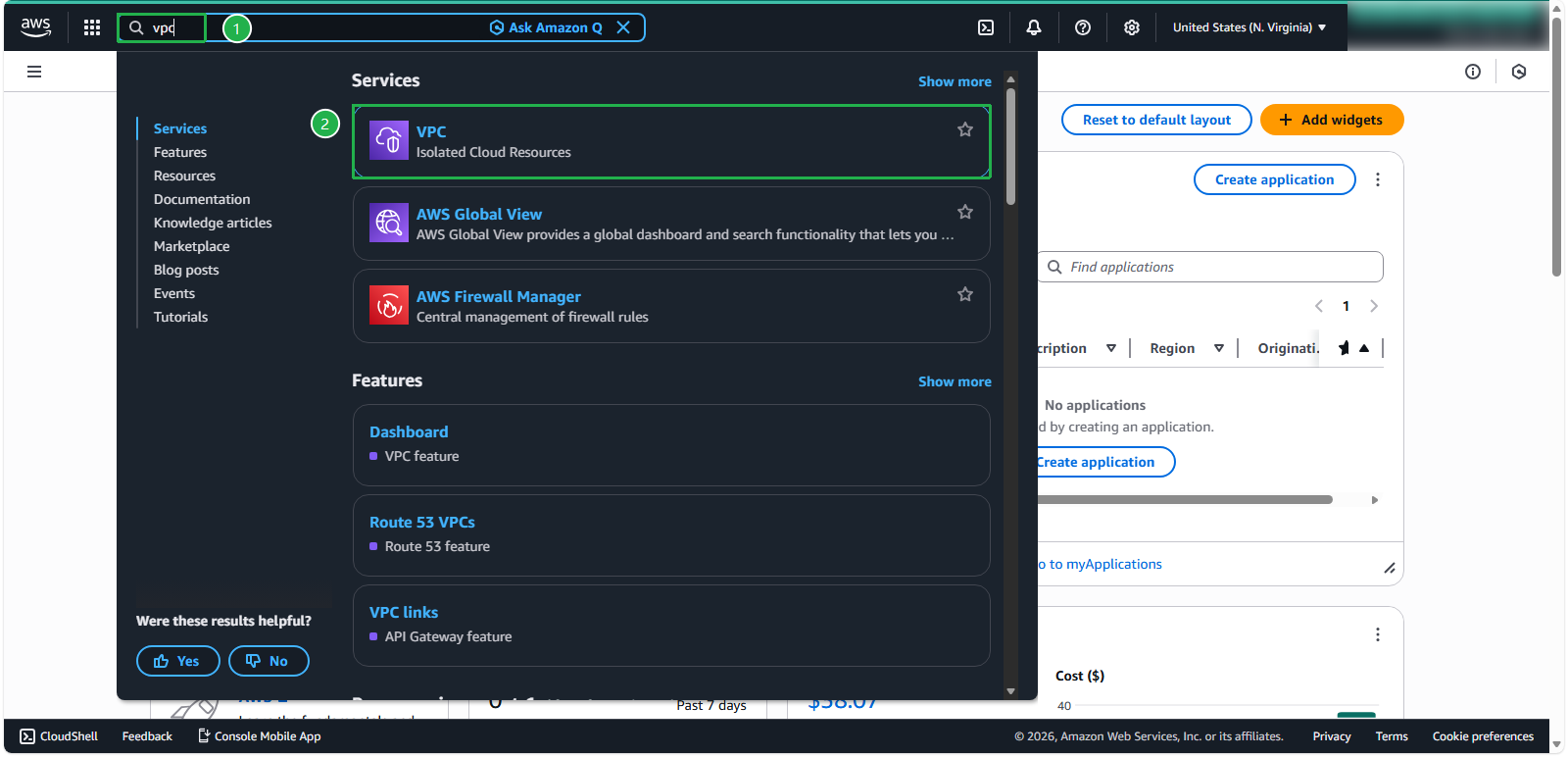Select Tutorials filter category
This screenshot has width=1568, height=757.
click(x=180, y=317)
